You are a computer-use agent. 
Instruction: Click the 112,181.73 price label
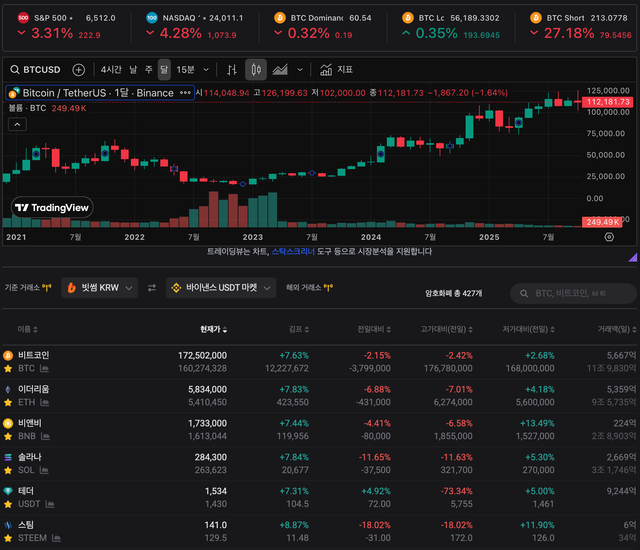click(x=608, y=102)
